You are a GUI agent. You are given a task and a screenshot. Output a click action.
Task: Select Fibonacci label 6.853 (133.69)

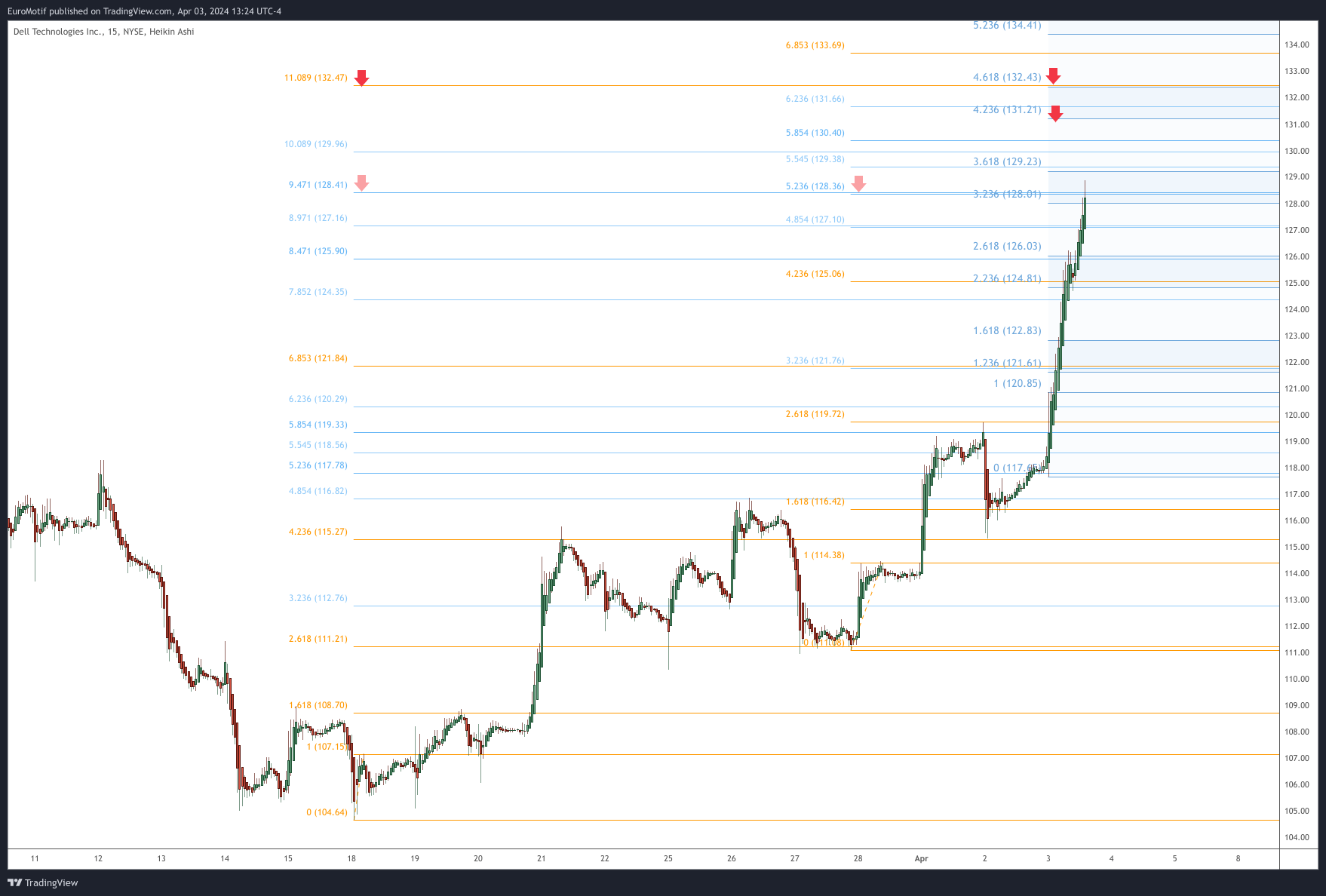[815, 45]
